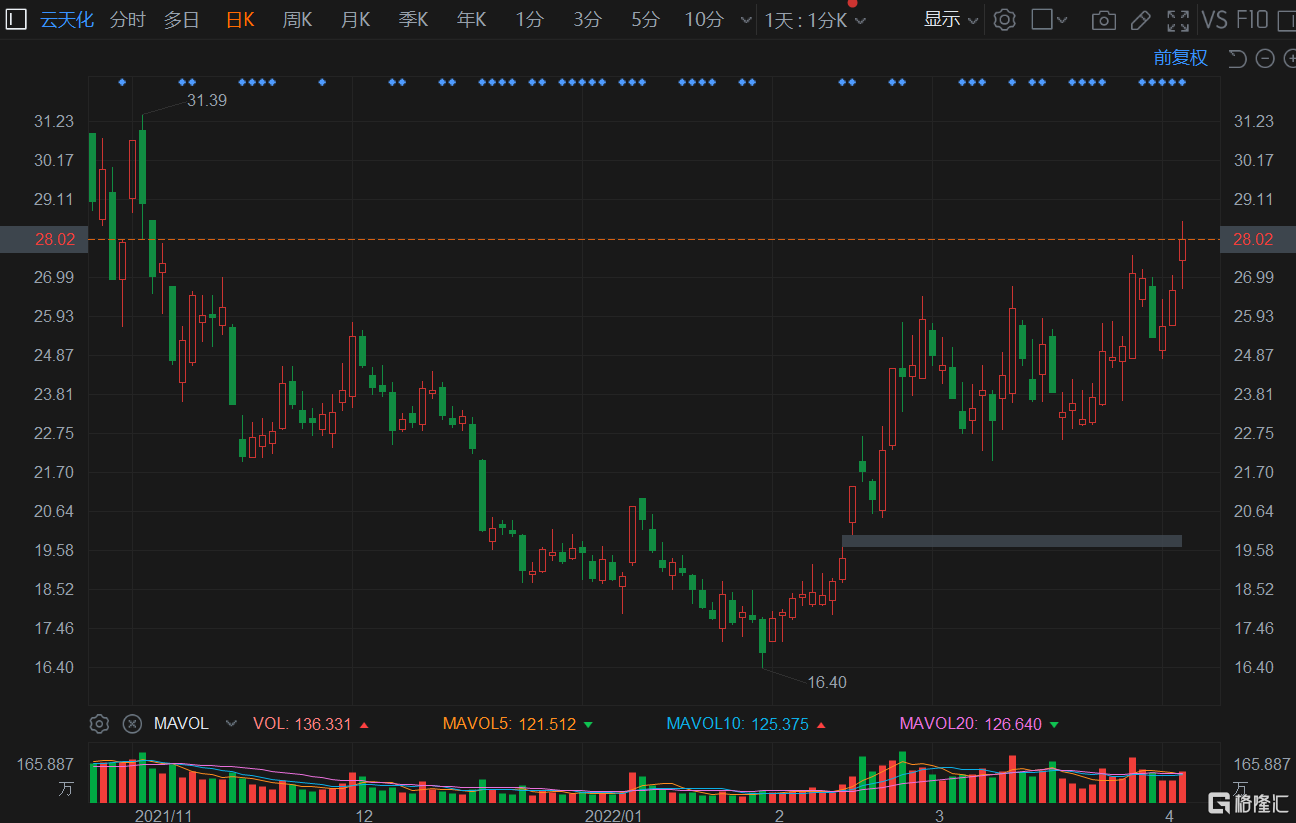Expand the MAVOL indicator selector arrow
Viewport: 1296px width, 823px height.
(x=232, y=723)
